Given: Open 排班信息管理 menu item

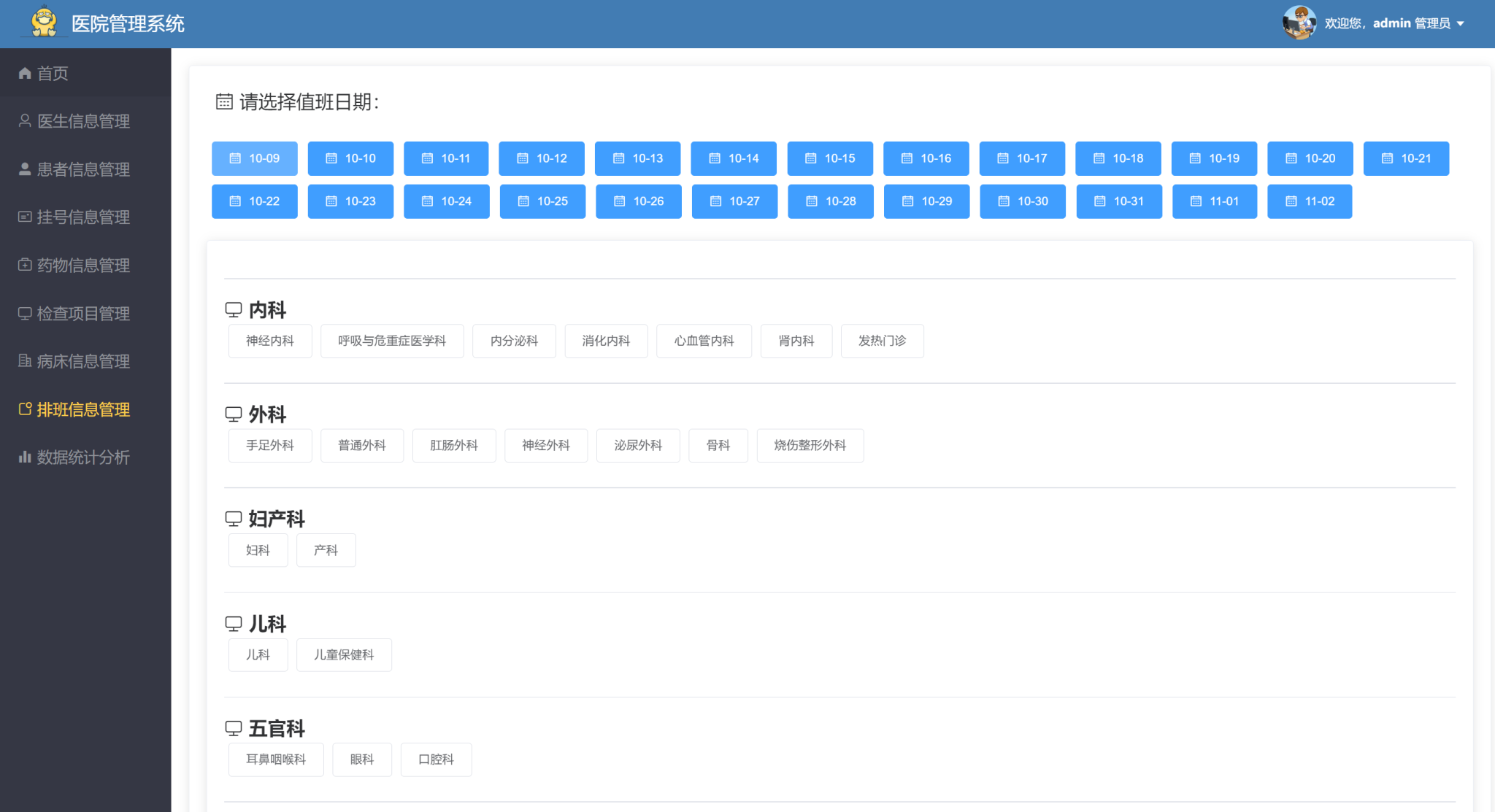Looking at the screenshot, I should 83,409.
